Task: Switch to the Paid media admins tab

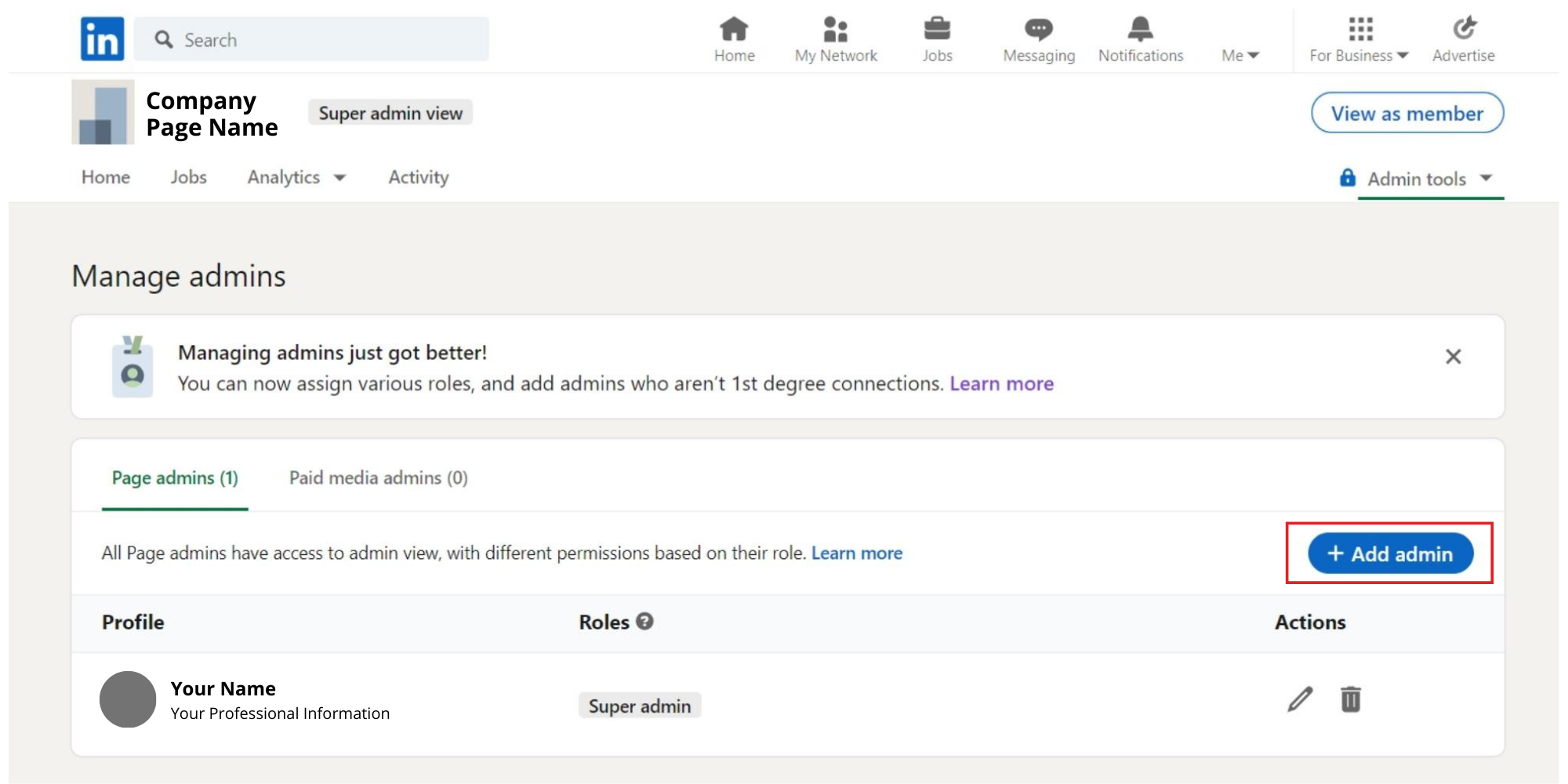Action: pyautogui.click(x=378, y=477)
